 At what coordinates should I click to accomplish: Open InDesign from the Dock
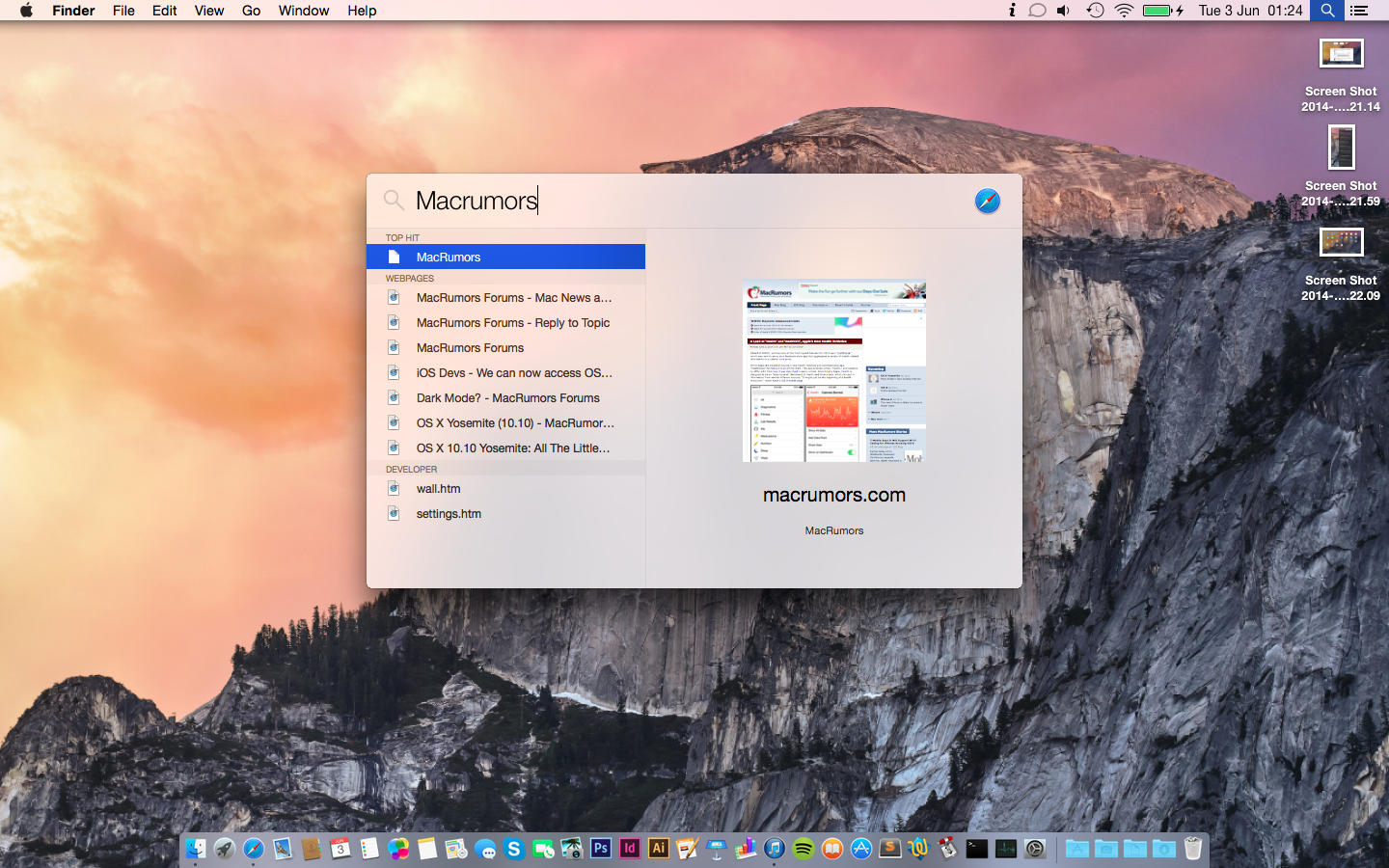[x=630, y=849]
